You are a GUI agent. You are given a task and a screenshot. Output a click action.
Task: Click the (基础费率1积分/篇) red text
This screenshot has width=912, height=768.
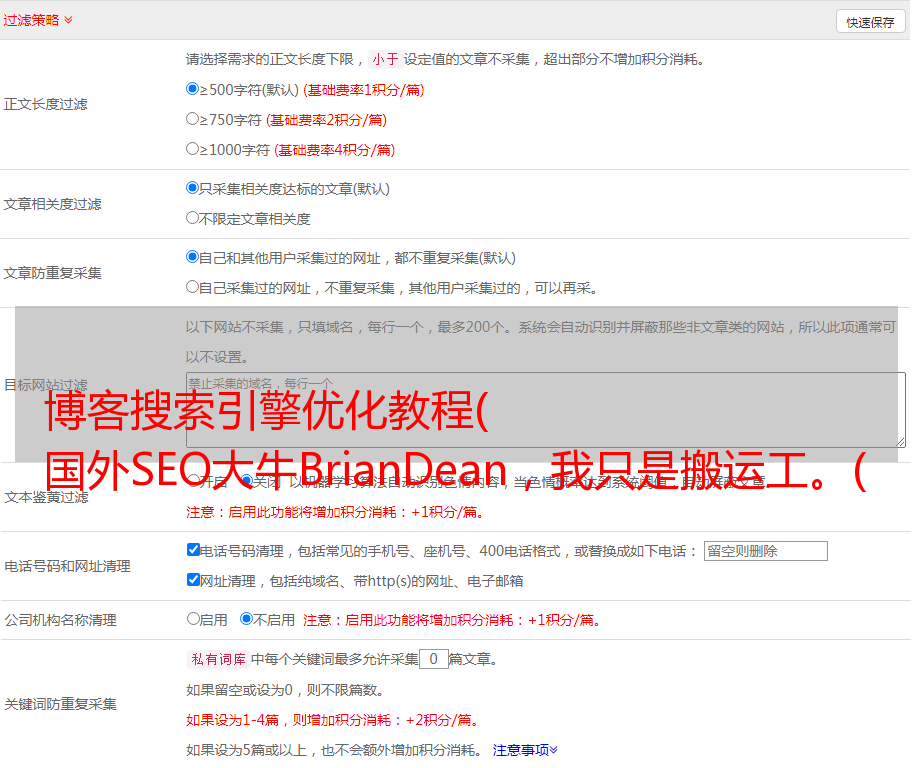[364, 90]
